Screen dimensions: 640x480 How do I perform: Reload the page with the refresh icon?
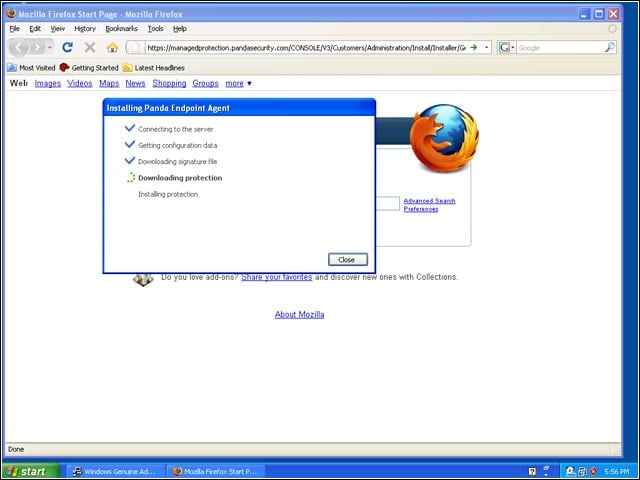click(67, 47)
